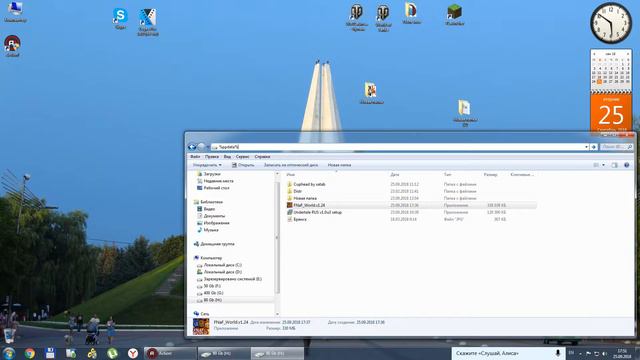Open Explorer help question mark button
Viewport: 640px width, 360px height.
(627, 165)
